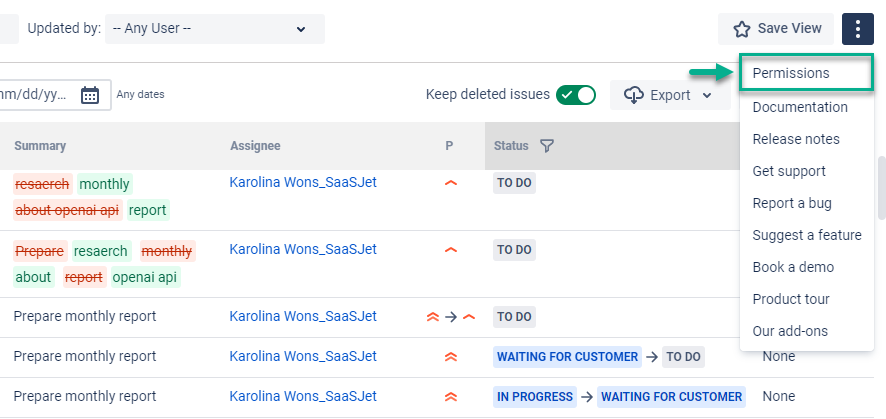Click the Summary column header
Image resolution: width=886 pixels, height=419 pixels.
(x=40, y=146)
